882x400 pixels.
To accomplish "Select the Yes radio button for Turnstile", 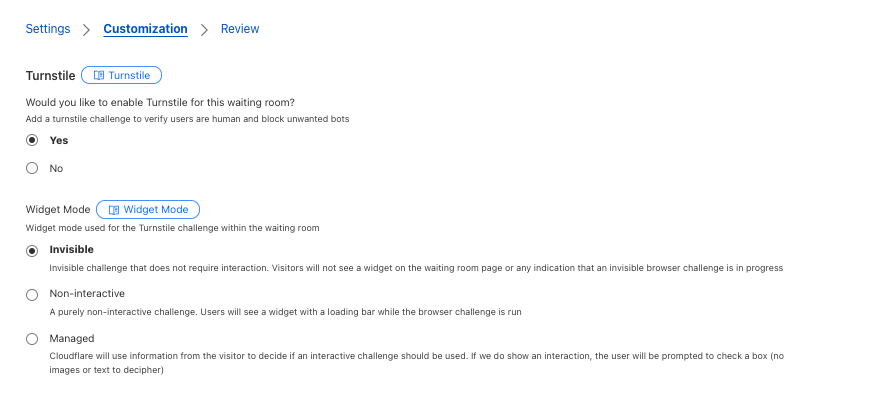I will click(32, 140).
